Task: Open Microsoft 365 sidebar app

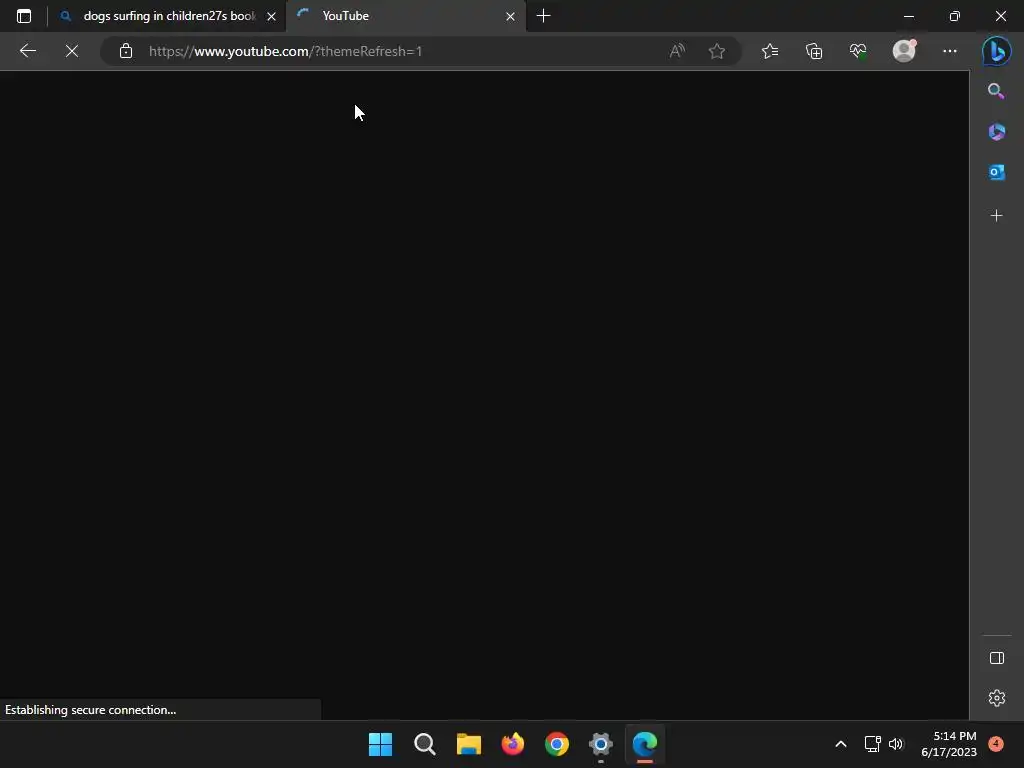Action: (x=997, y=132)
